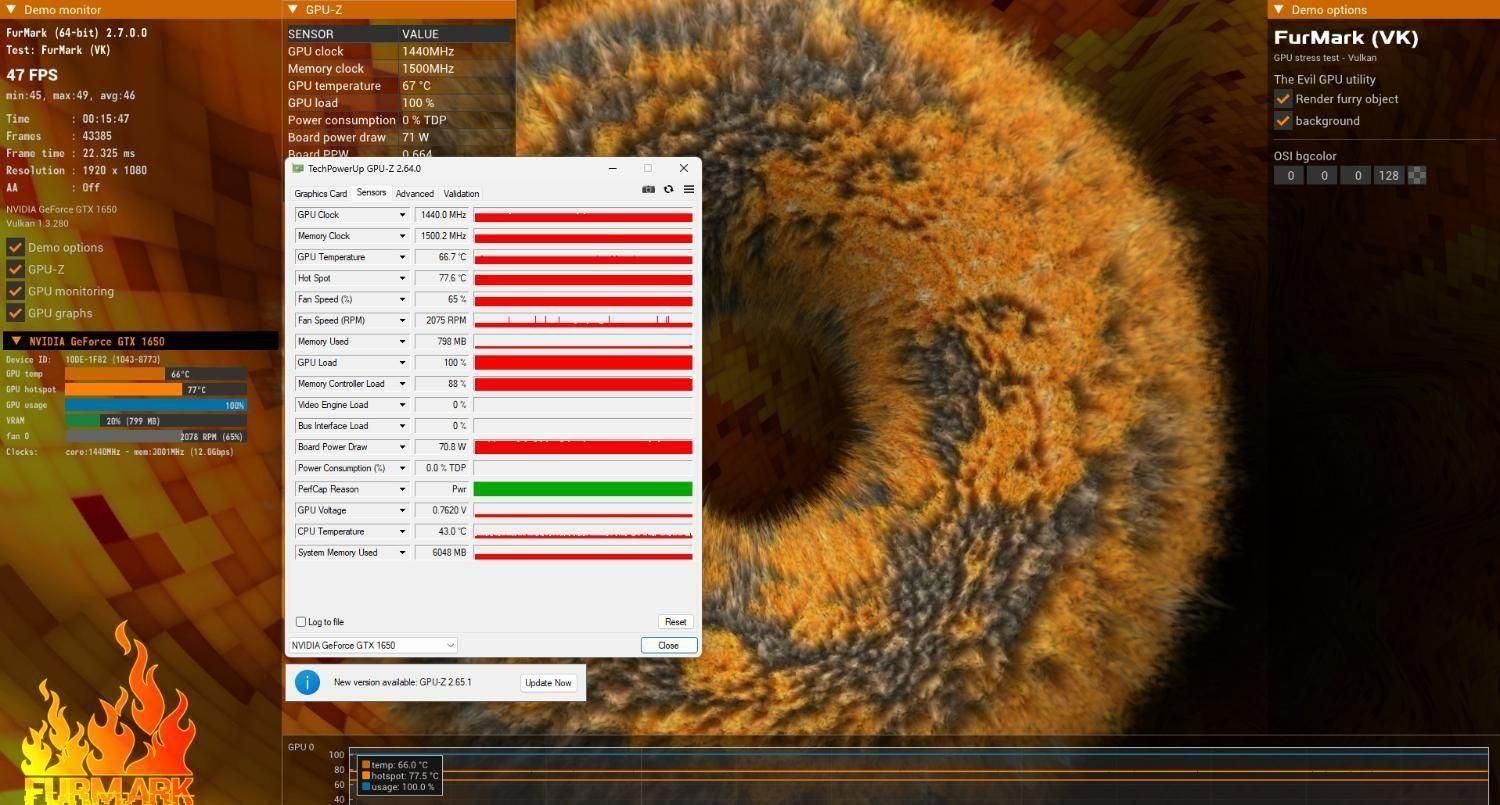Minimize the TechPowerUp GPU-Z window
1500x805 pixels.
(x=612, y=168)
